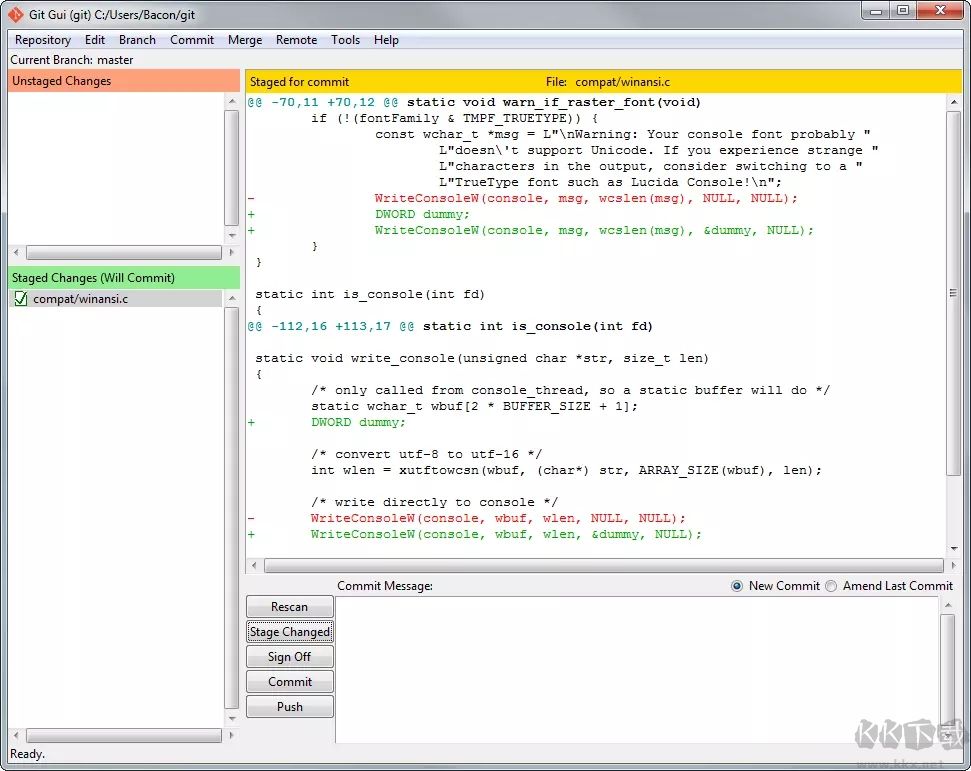Image resolution: width=971 pixels, height=771 pixels.
Task: Open the Tools menu
Action: pyautogui.click(x=345, y=40)
